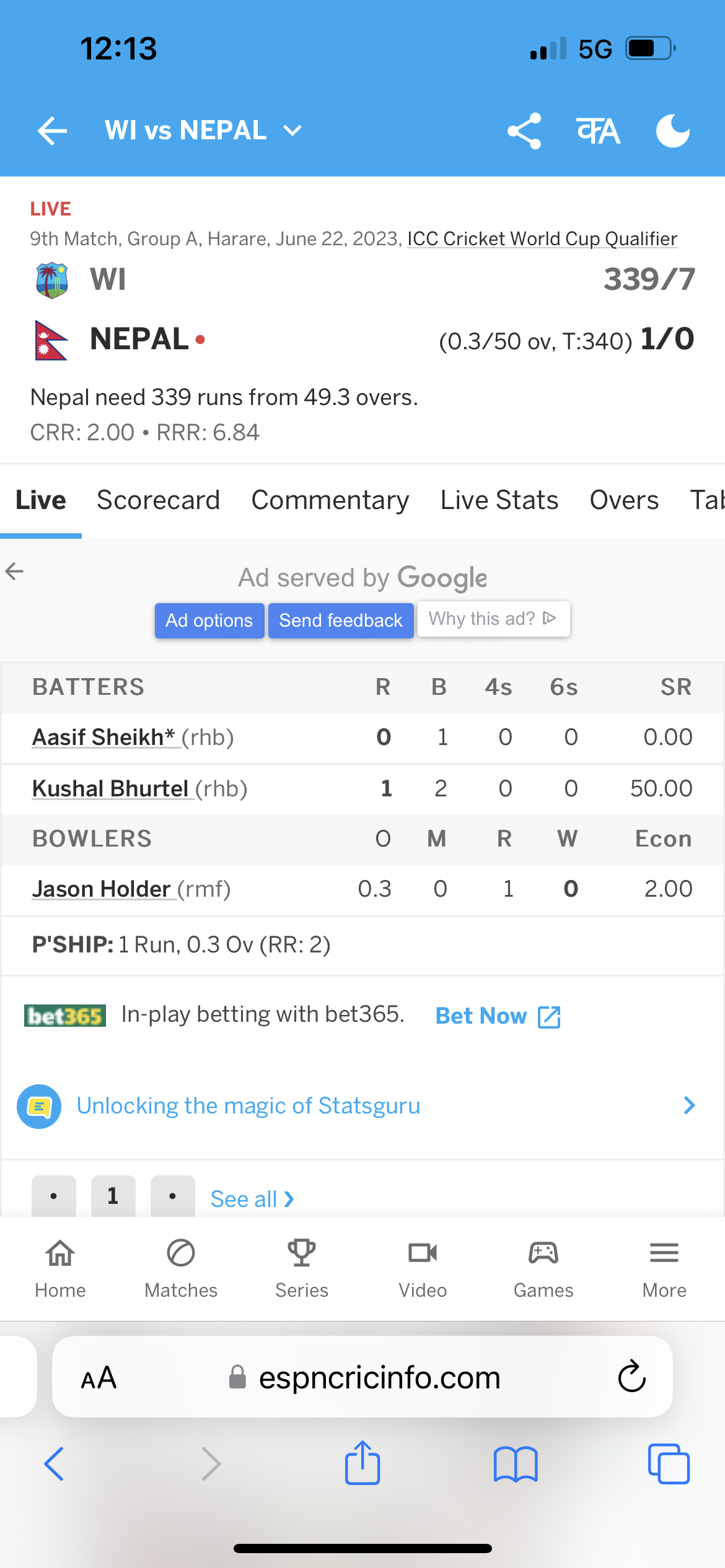Toggle dark mode moon icon

(x=673, y=131)
